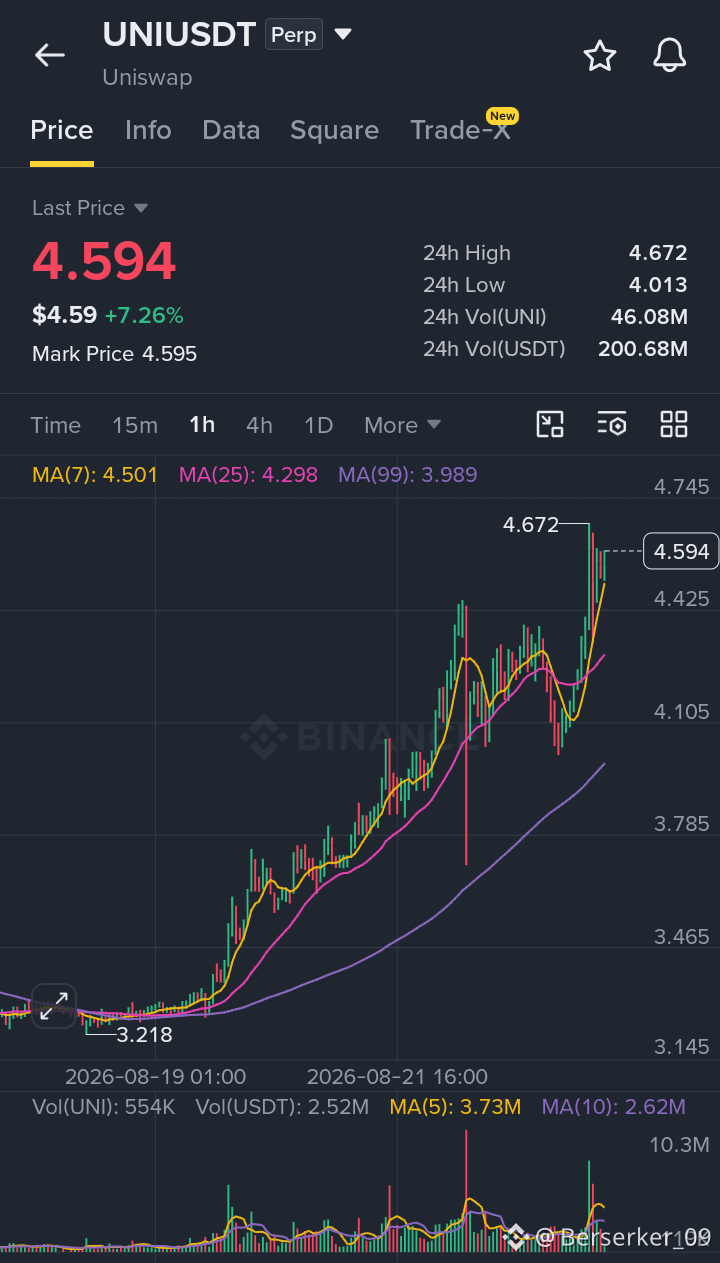Select the 4h chart interval
The image size is (720, 1263).
tap(259, 425)
